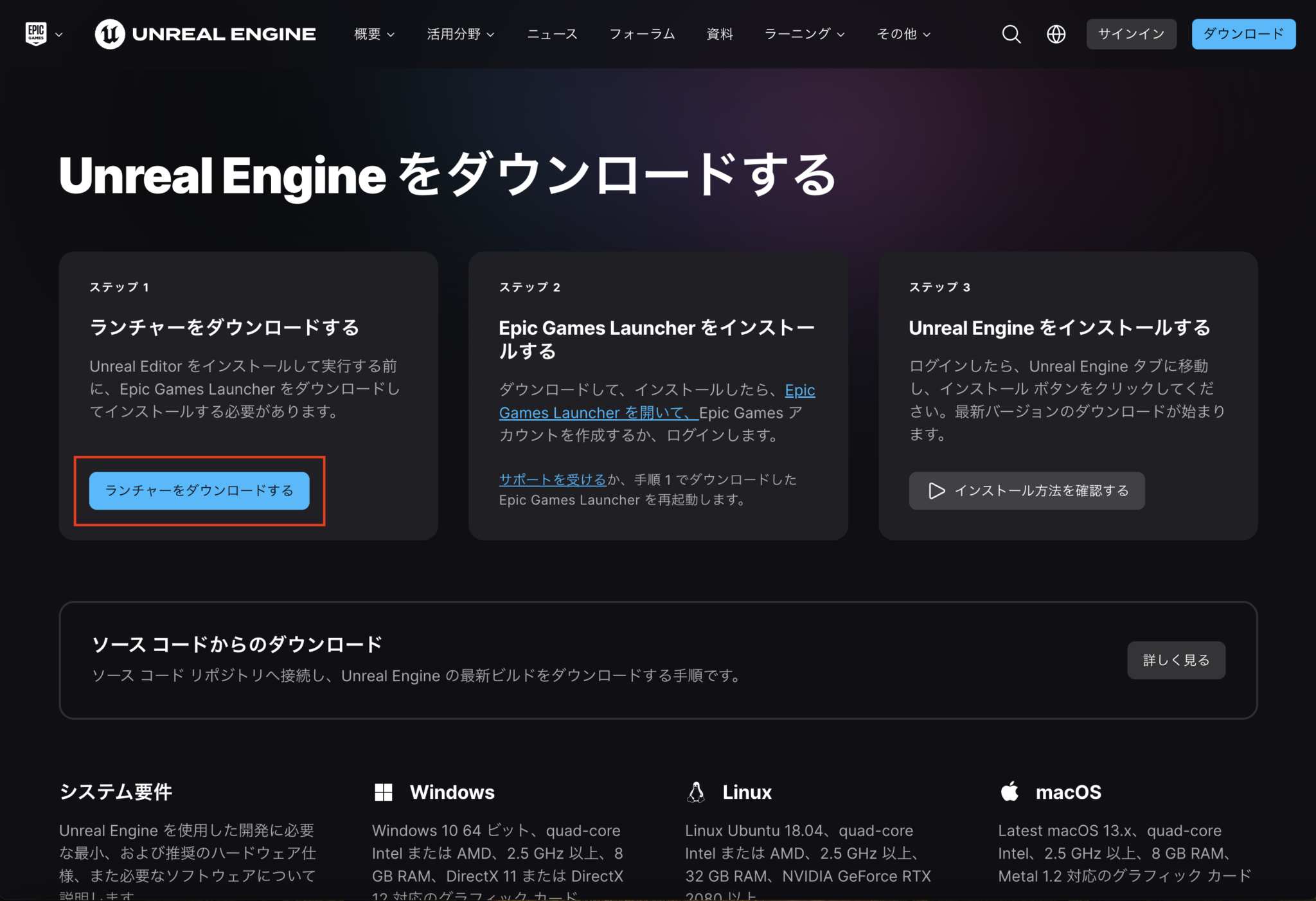This screenshot has width=1316, height=901.
Task: Open the ニュース menu item
Action: (x=551, y=34)
